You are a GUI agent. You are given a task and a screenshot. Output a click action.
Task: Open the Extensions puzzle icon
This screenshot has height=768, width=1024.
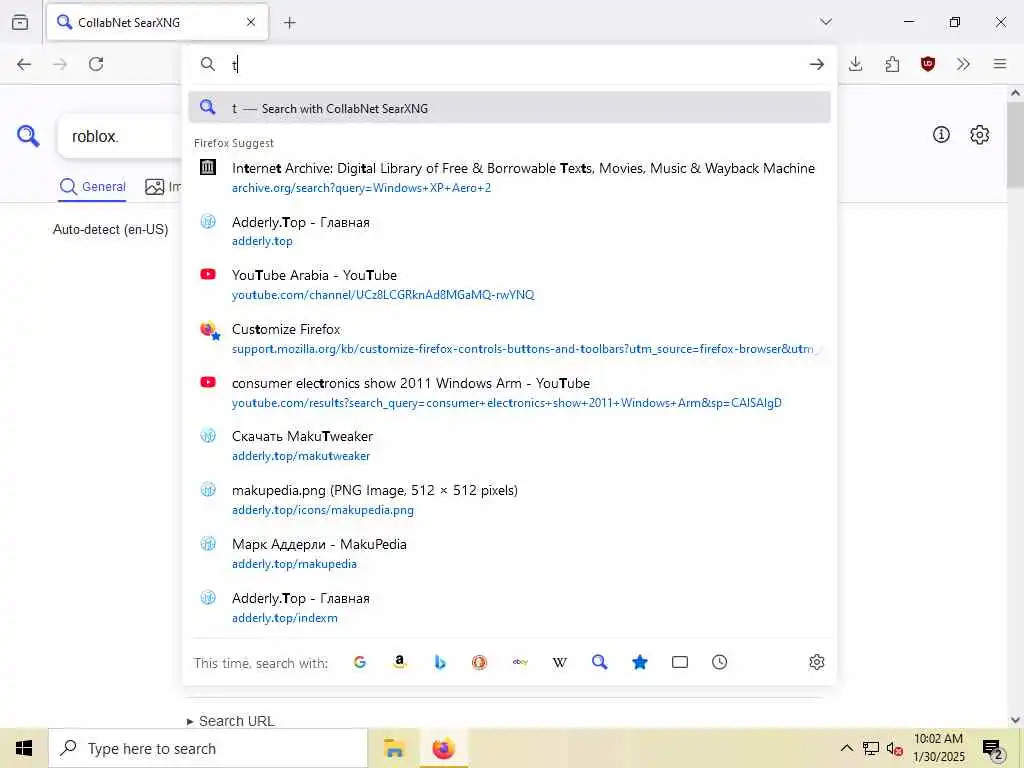pyautogui.click(x=892, y=64)
